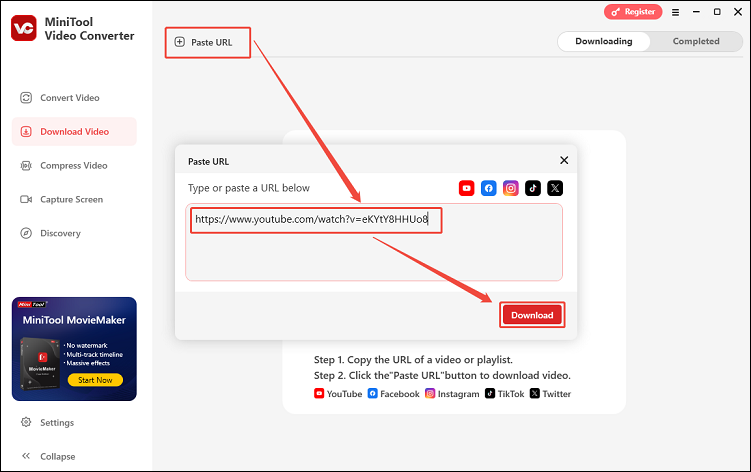Click Start Now on MovieMaker ad
This screenshot has height=472, width=751.
point(95,380)
